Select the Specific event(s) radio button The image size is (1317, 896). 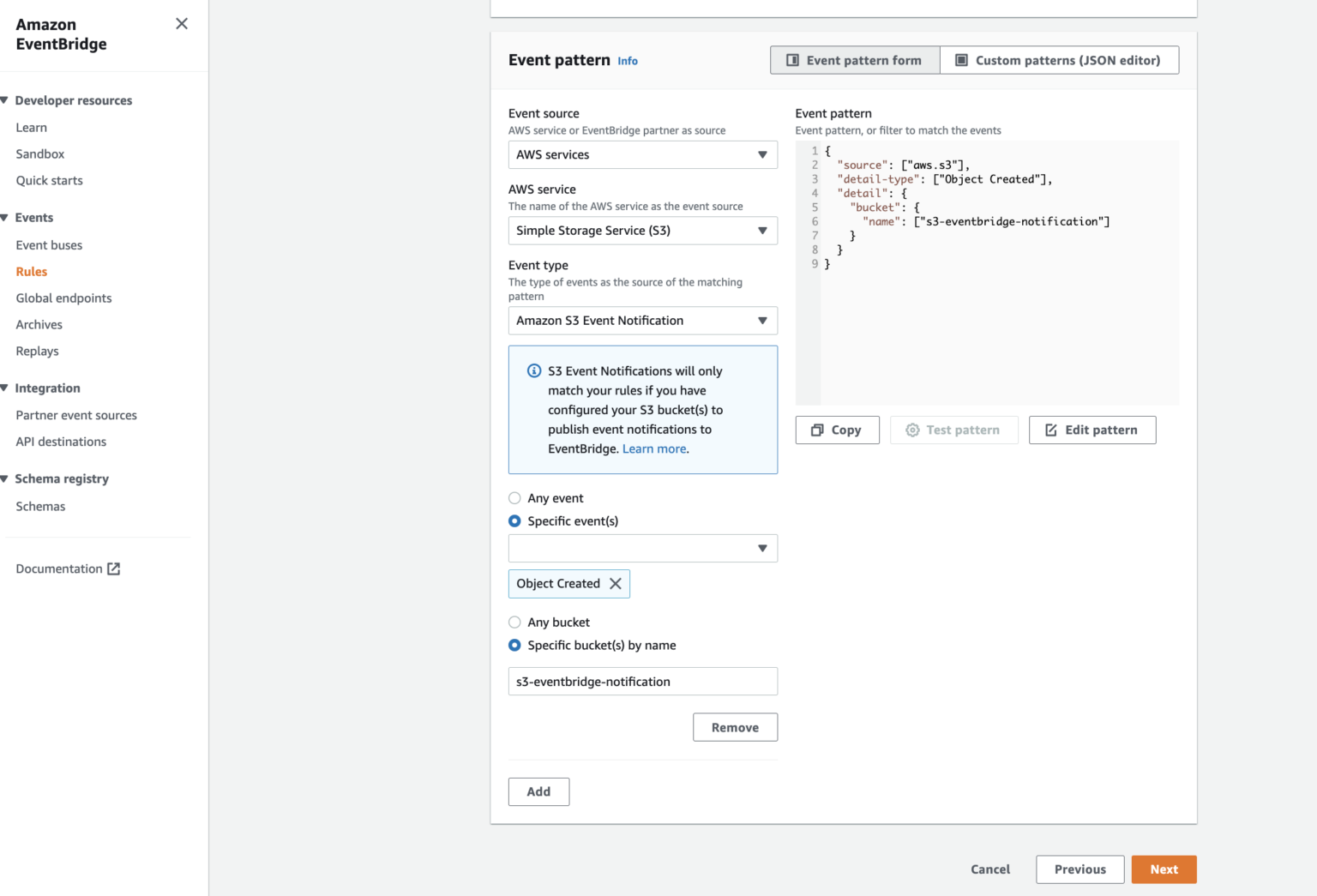(514, 520)
